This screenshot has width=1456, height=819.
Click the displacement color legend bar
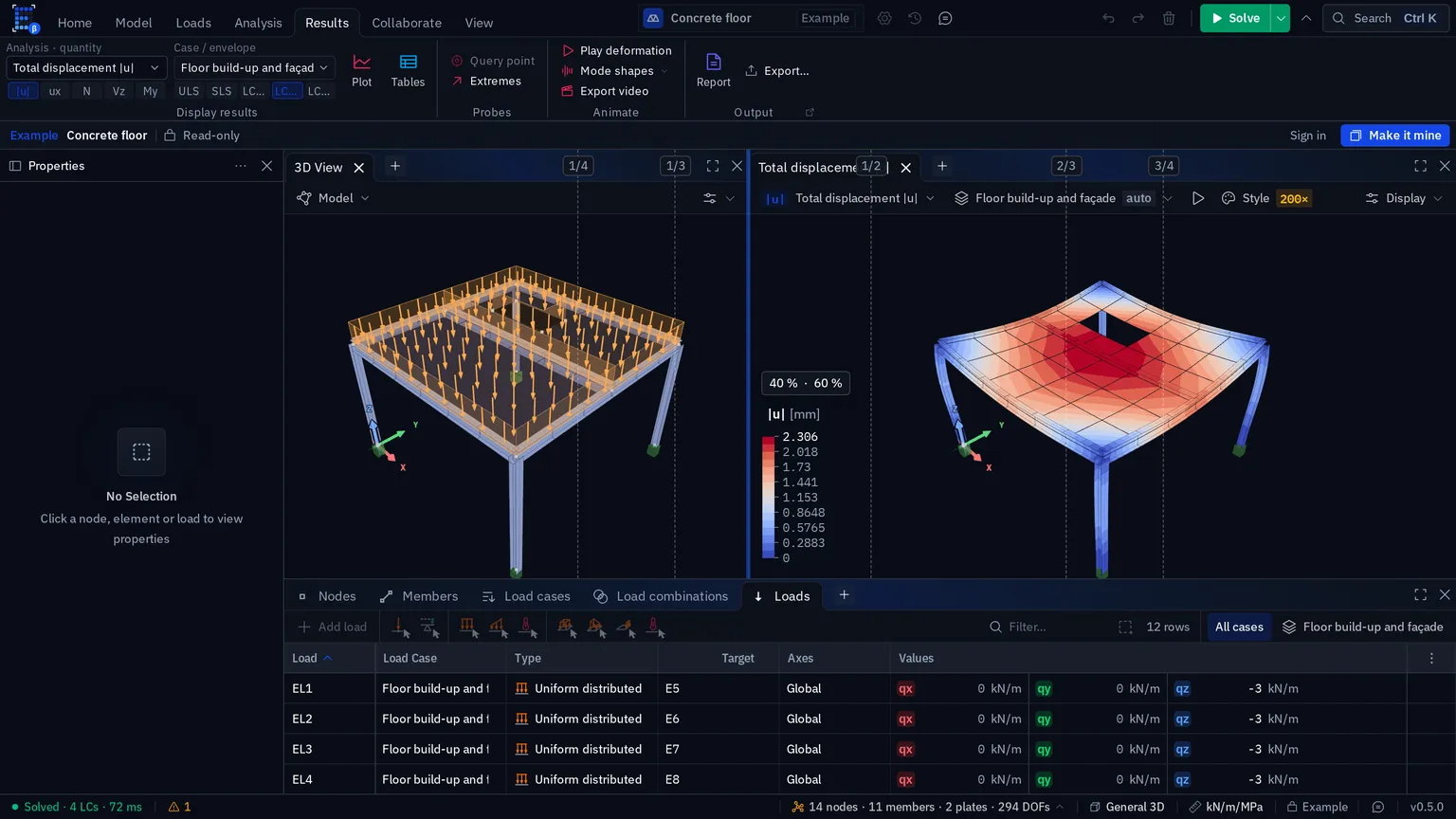coord(768,497)
